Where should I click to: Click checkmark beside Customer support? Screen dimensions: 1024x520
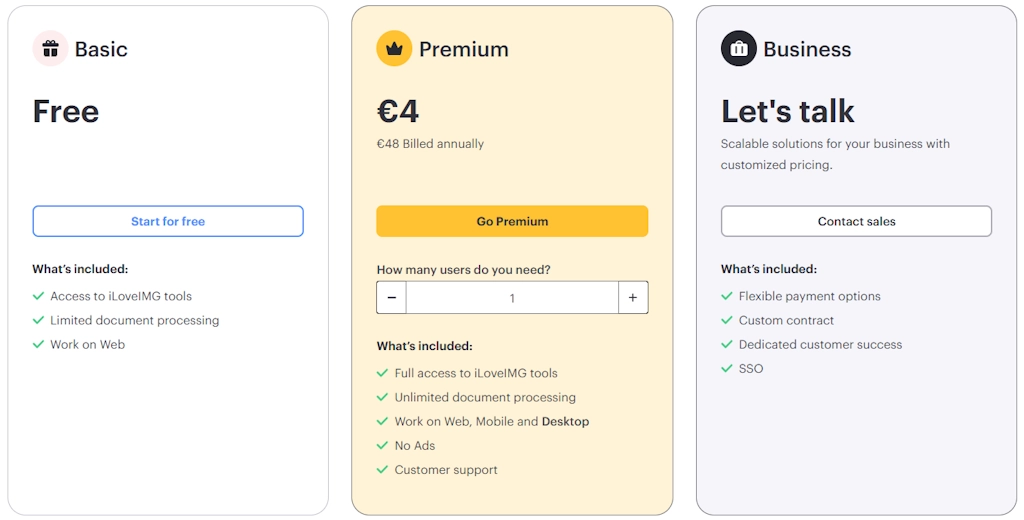coord(383,470)
